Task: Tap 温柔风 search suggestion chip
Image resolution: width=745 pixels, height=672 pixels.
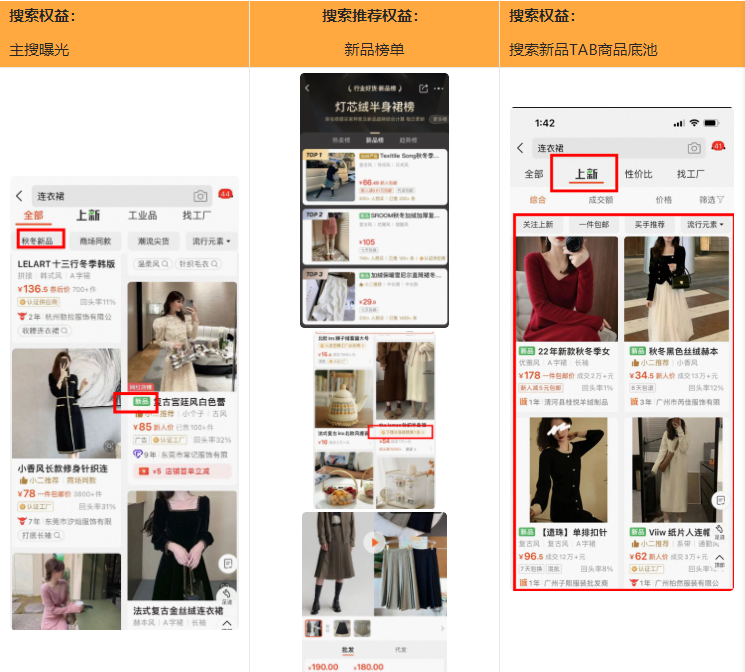Action: 153,263
